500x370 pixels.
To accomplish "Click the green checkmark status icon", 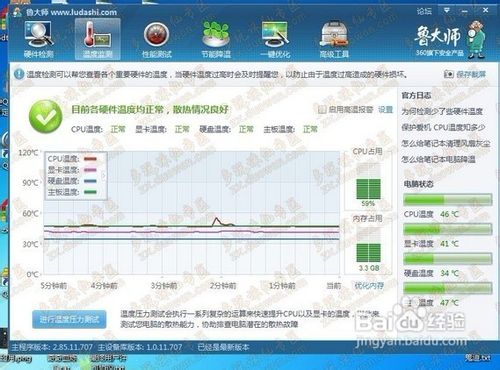I will 46,117.
